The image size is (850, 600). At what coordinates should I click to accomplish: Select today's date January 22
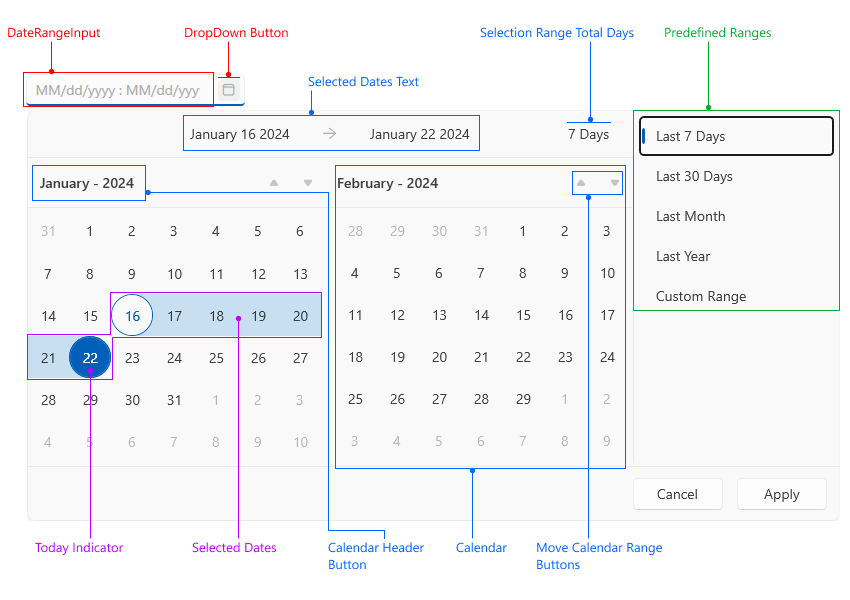[x=90, y=357]
